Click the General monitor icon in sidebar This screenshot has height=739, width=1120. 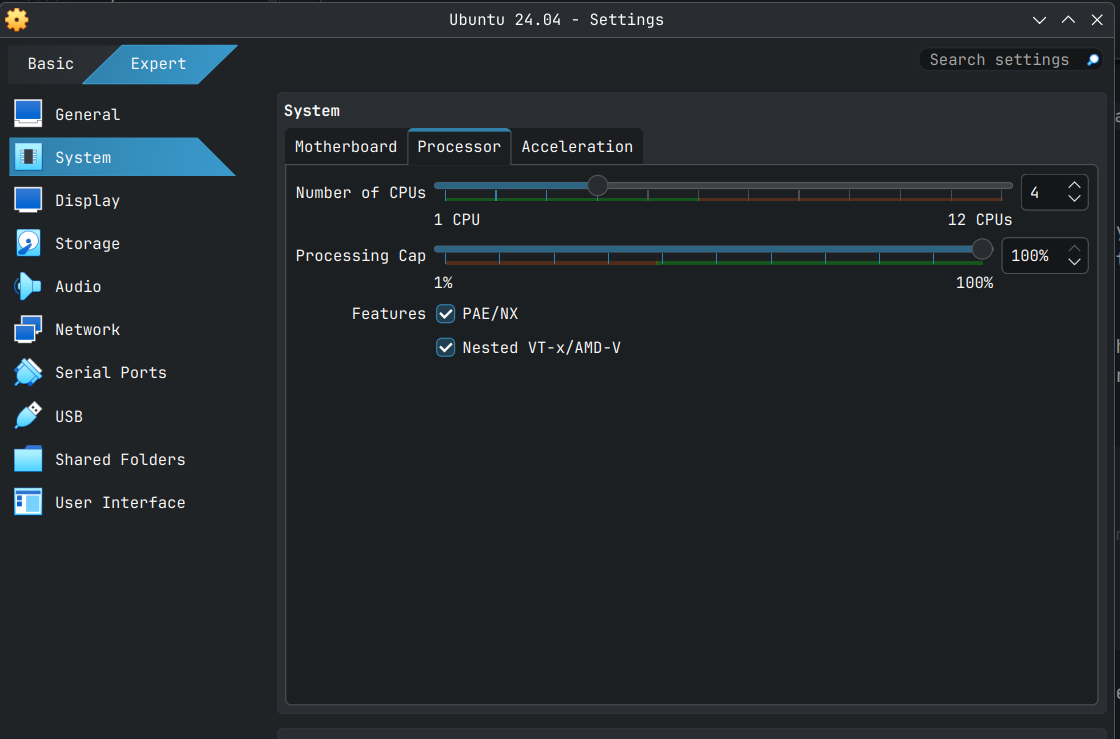(x=28, y=114)
